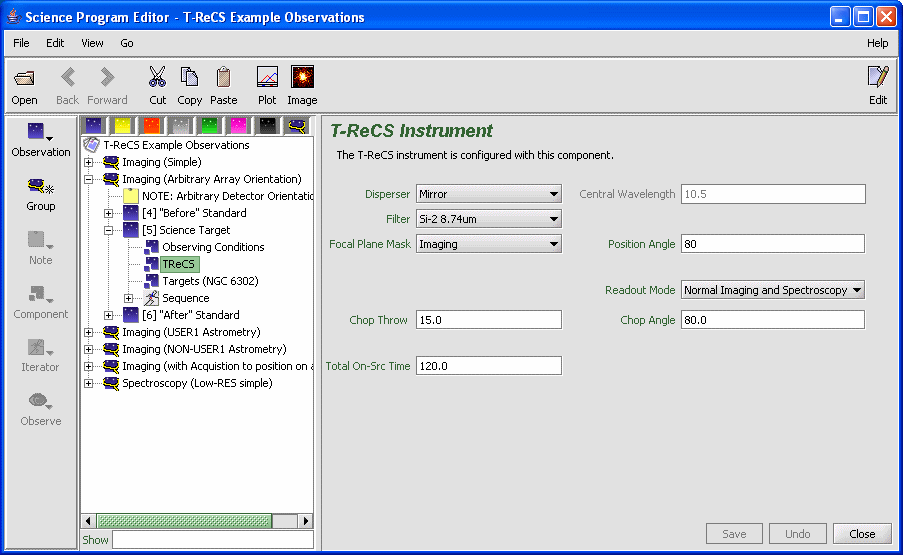Click the Forward arrow toolbar icon
Image resolution: width=903 pixels, height=555 pixels.
pos(107,77)
